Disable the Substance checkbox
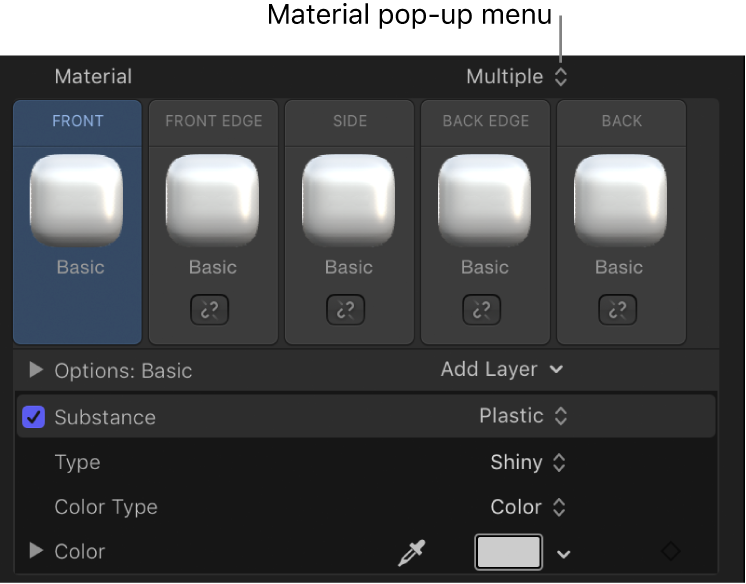The height and width of the screenshot is (584, 746). (x=34, y=417)
